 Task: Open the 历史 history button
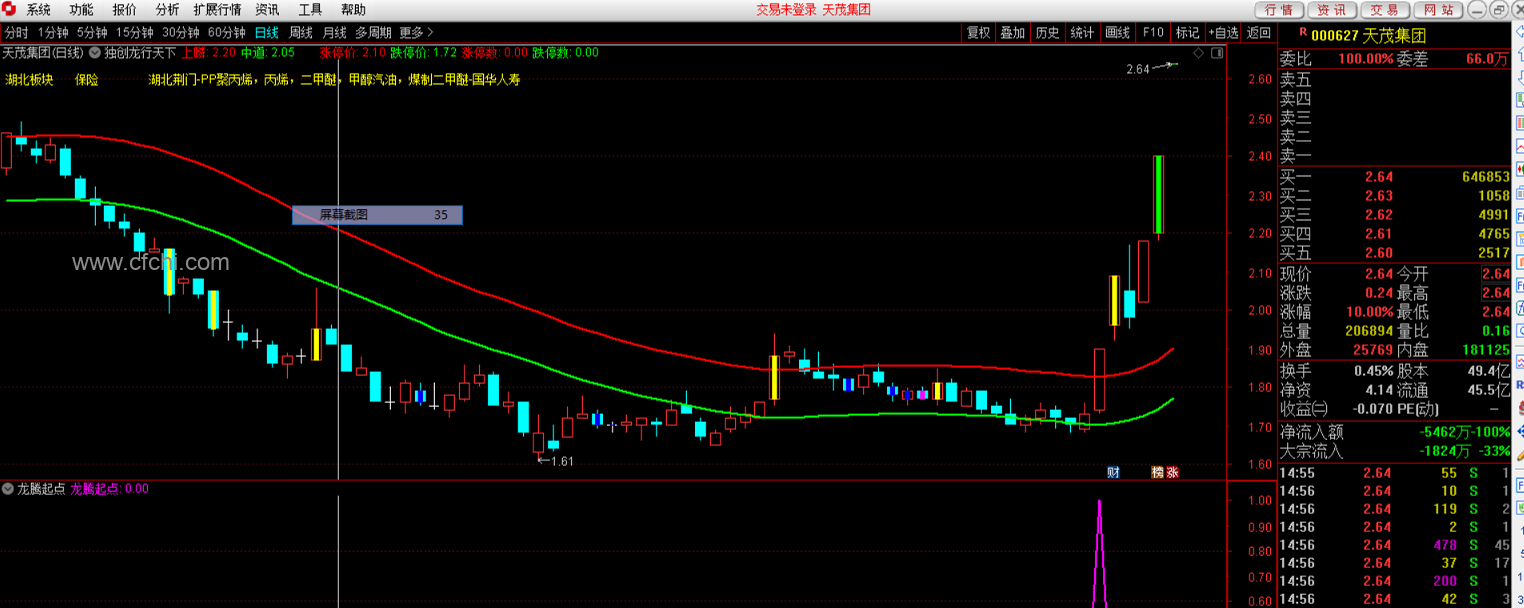coord(1047,32)
